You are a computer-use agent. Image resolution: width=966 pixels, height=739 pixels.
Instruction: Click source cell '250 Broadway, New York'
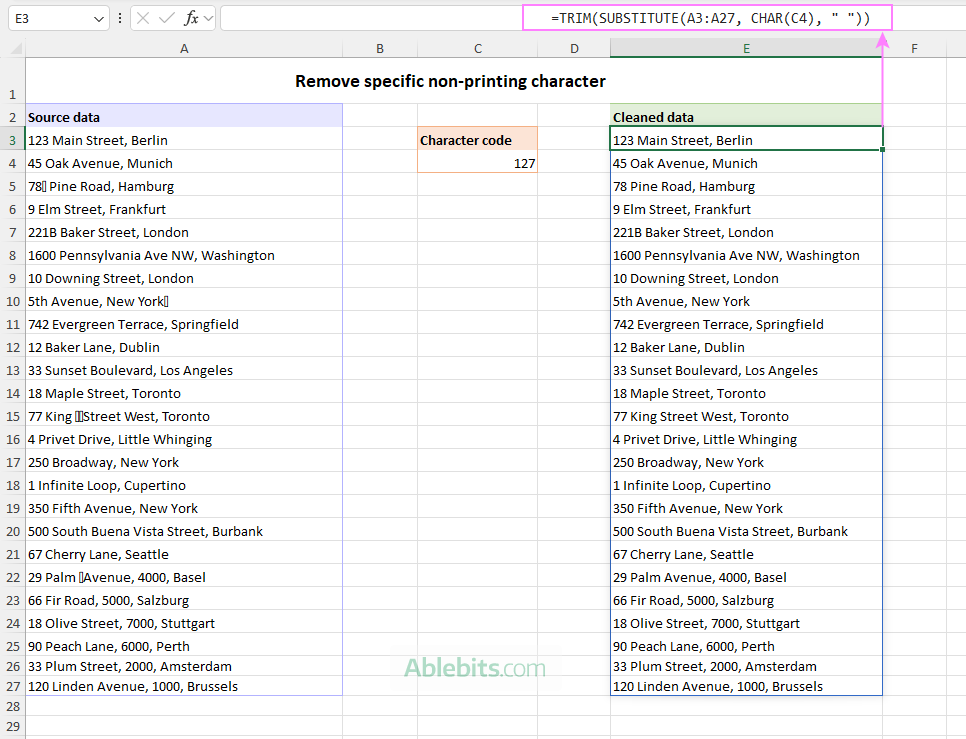184,461
